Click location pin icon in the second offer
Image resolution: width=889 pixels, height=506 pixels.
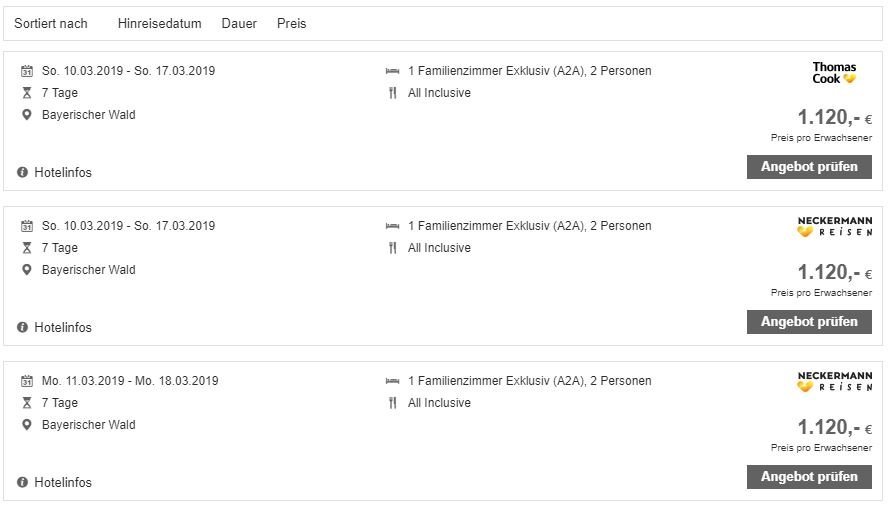(27, 270)
